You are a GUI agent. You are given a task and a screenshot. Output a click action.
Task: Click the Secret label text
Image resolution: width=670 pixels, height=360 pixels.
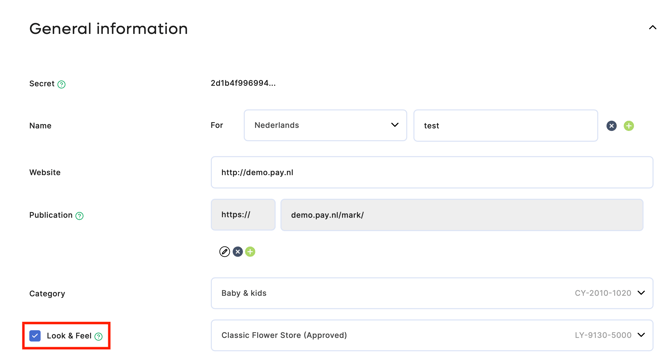tap(42, 83)
